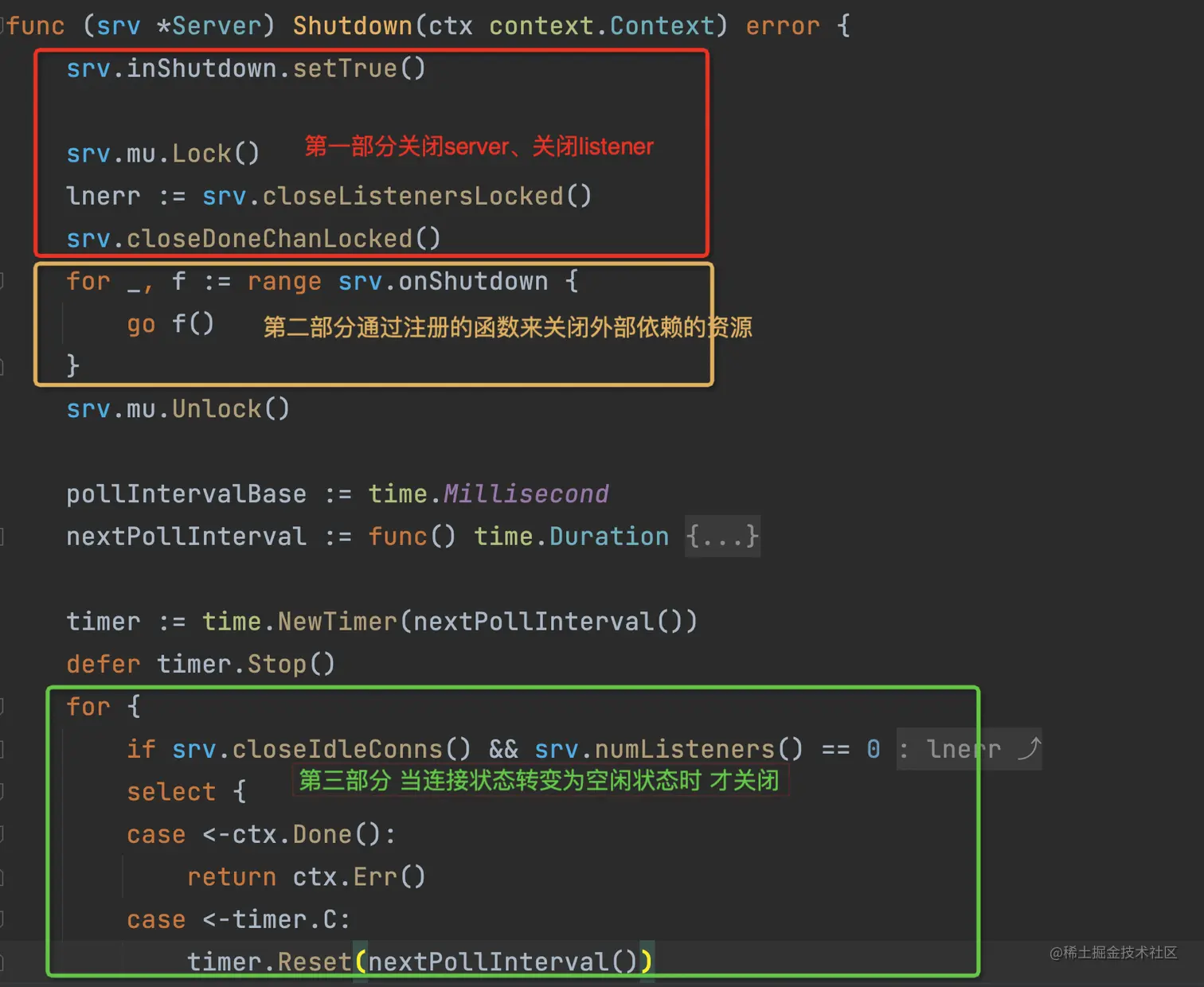
Task: Click the Reset method on timer
Action: coord(315,962)
